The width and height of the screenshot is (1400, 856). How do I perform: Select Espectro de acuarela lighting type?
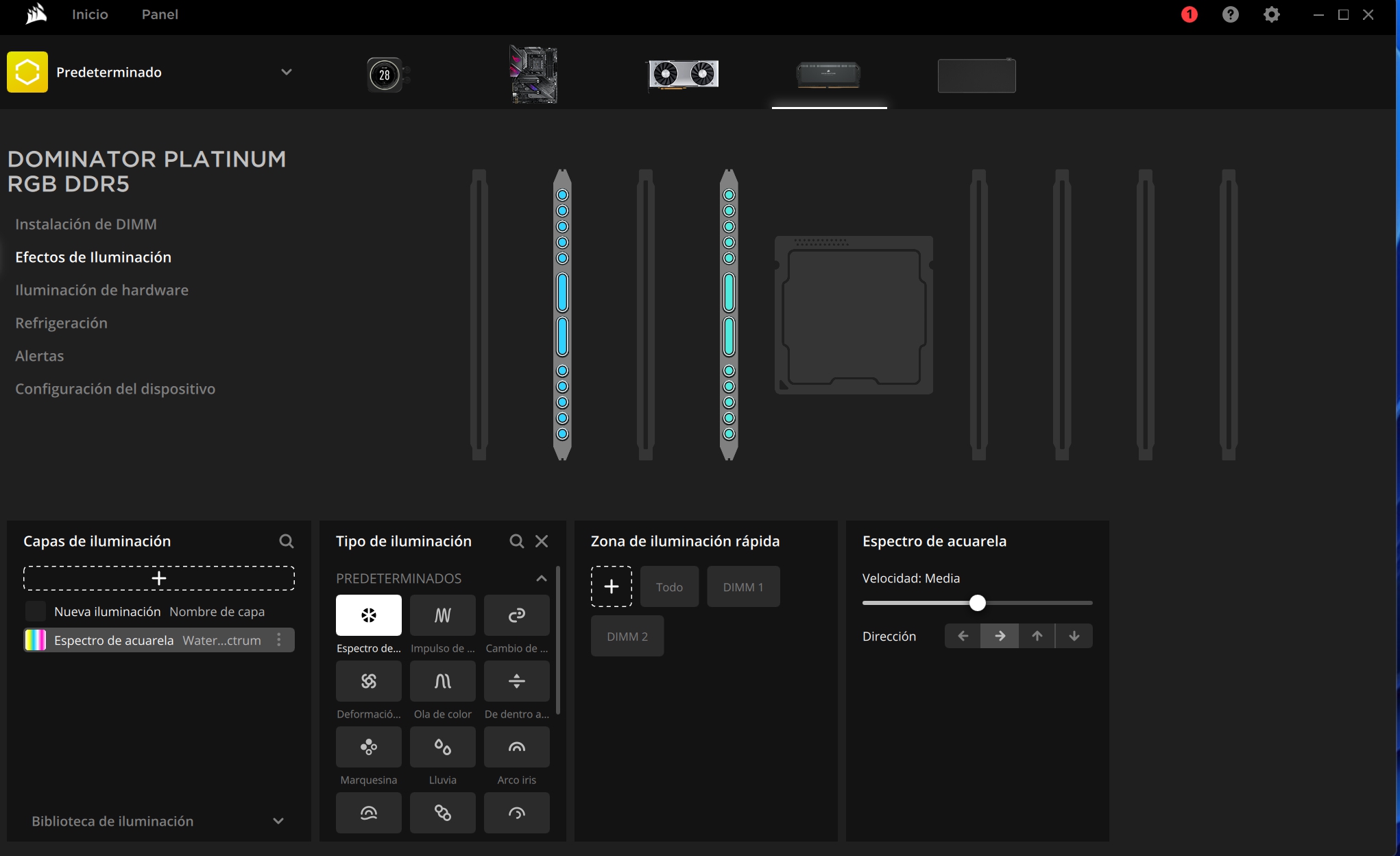(369, 615)
